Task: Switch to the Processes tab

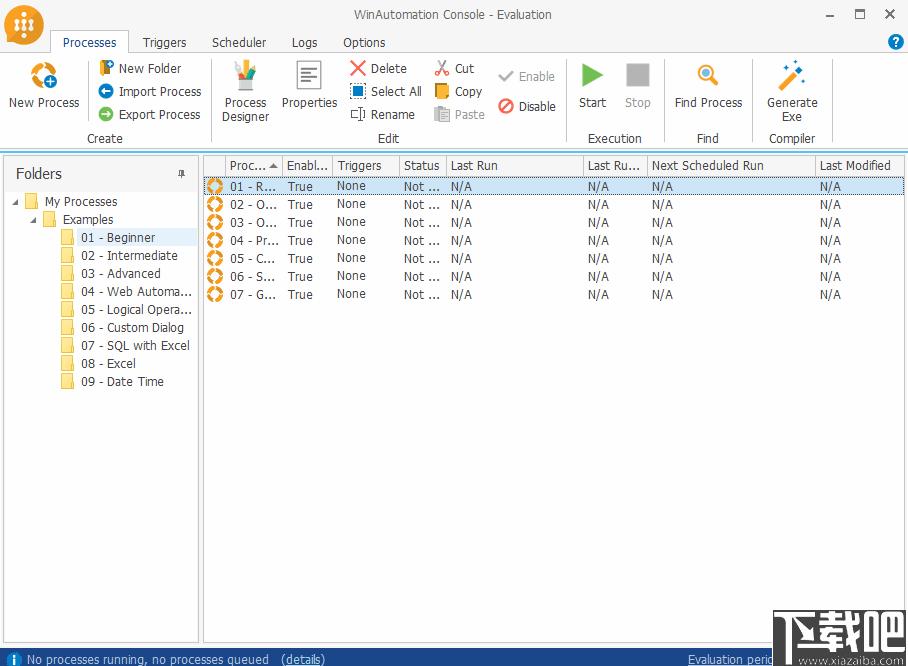Action: point(89,42)
